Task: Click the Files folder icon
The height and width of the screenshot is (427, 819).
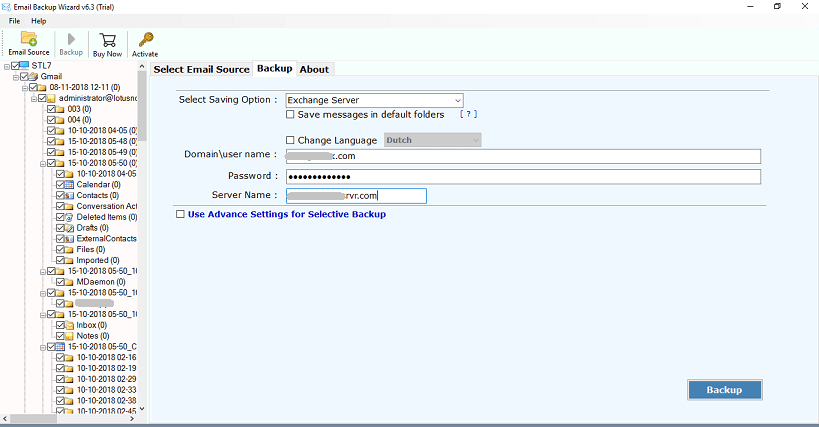Action: (x=69, y=250)
